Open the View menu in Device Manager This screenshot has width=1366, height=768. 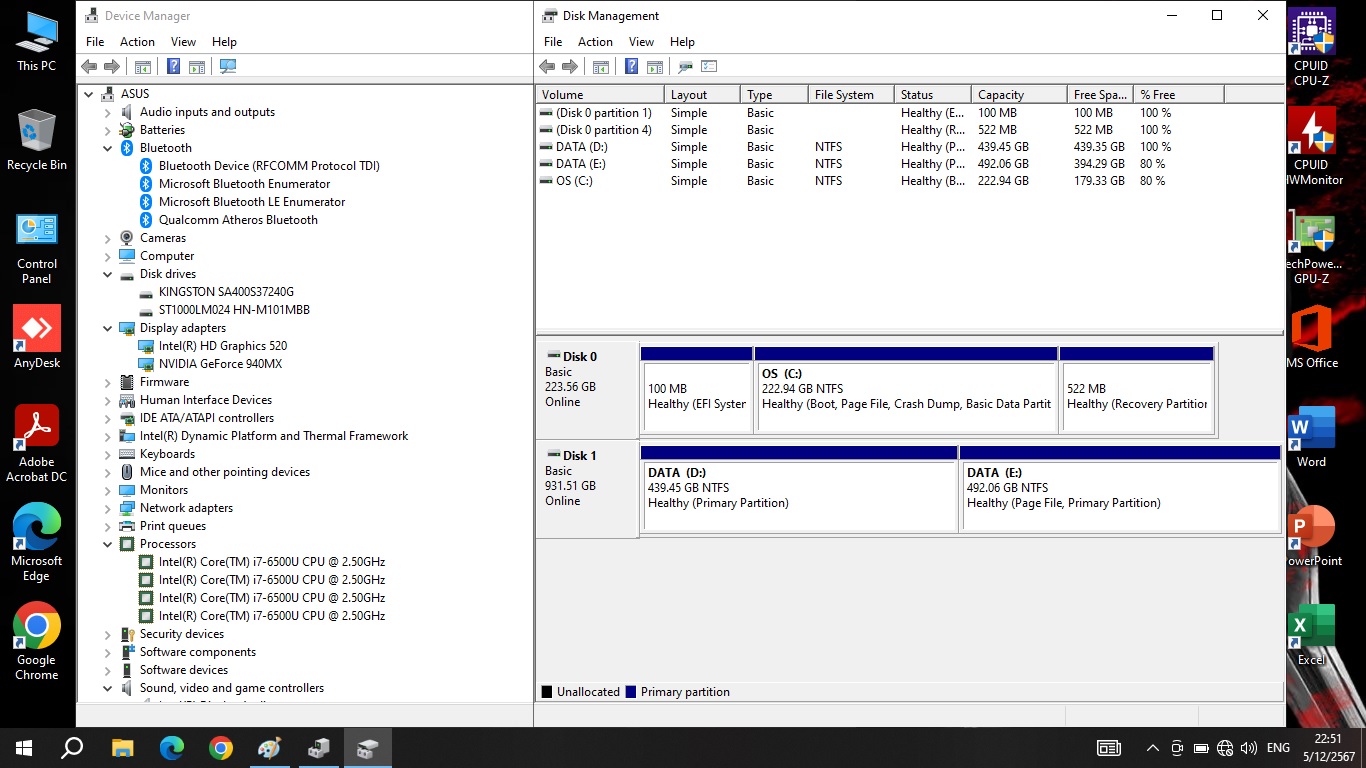tap(183, 42)
